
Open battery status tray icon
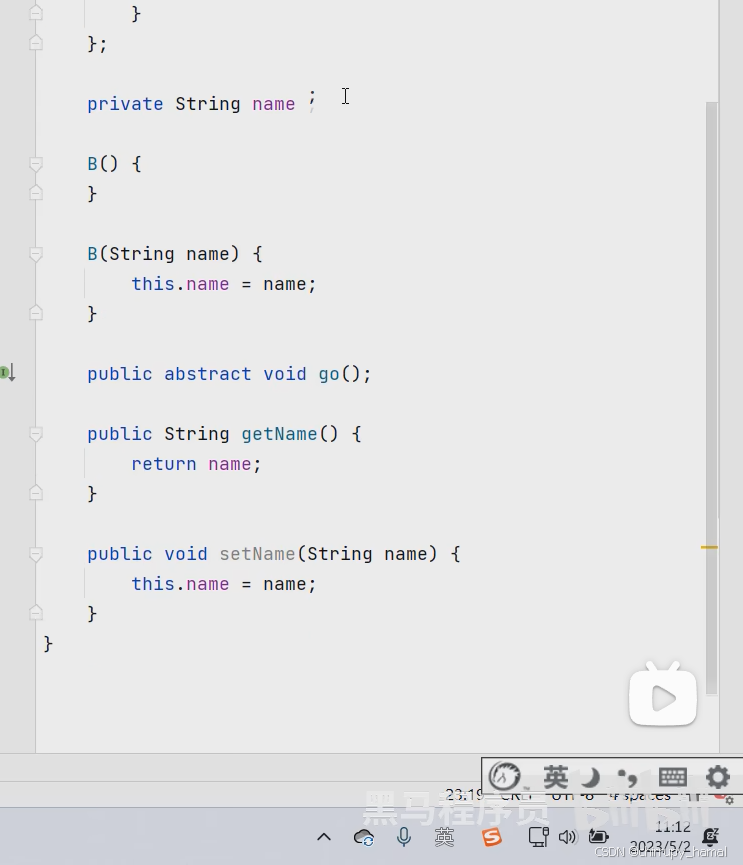(x=598, y=837)
